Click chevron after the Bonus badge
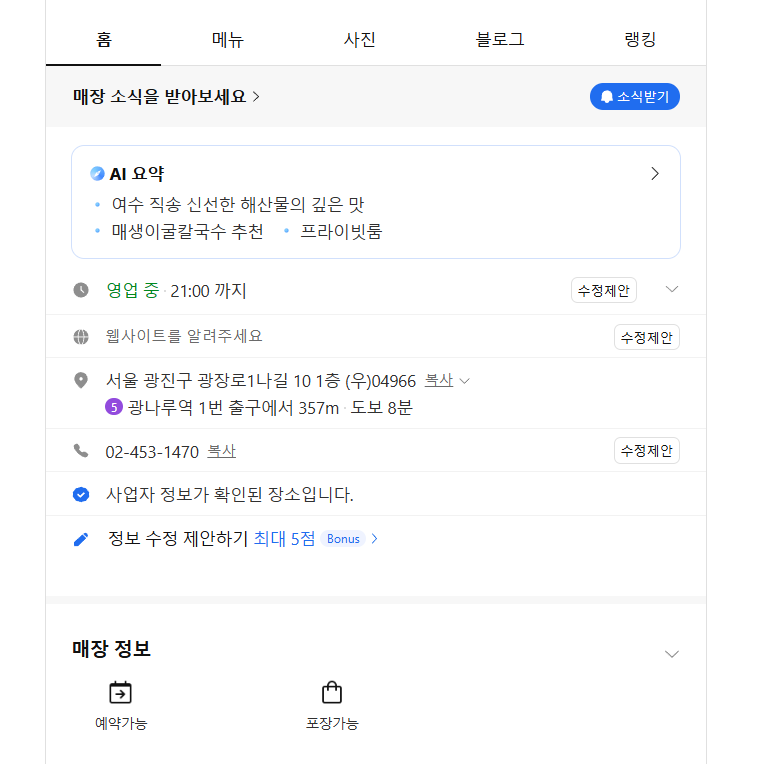782x764 pixels. [x=375, y=539]
